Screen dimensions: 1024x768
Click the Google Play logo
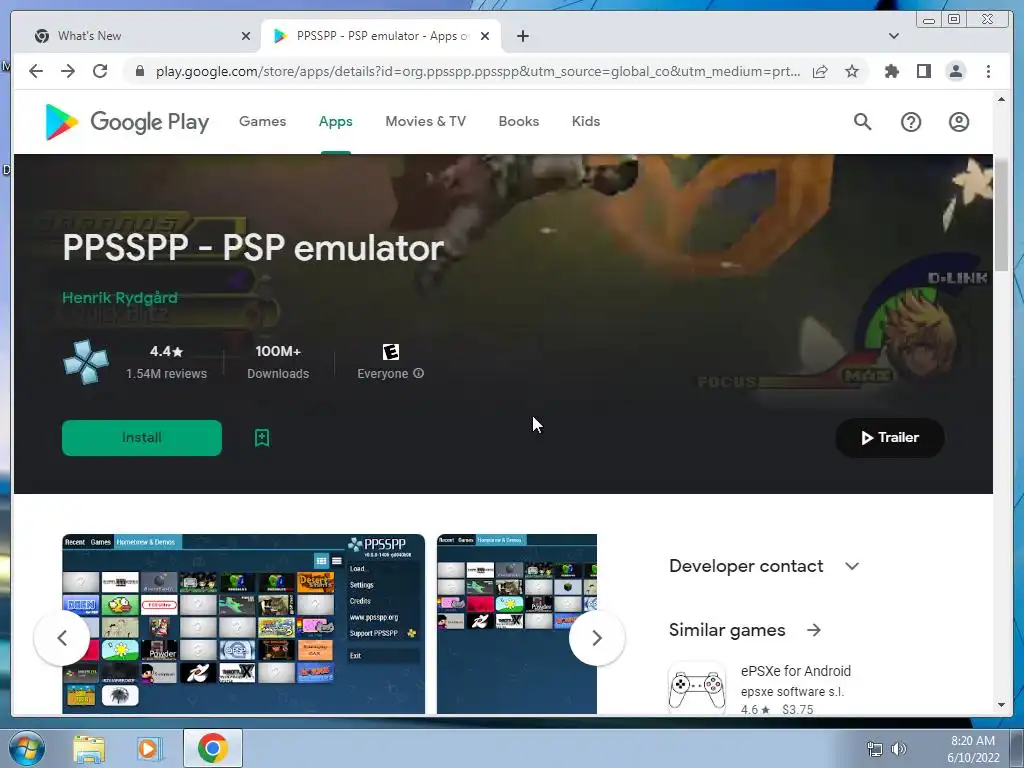pos(127,121)
